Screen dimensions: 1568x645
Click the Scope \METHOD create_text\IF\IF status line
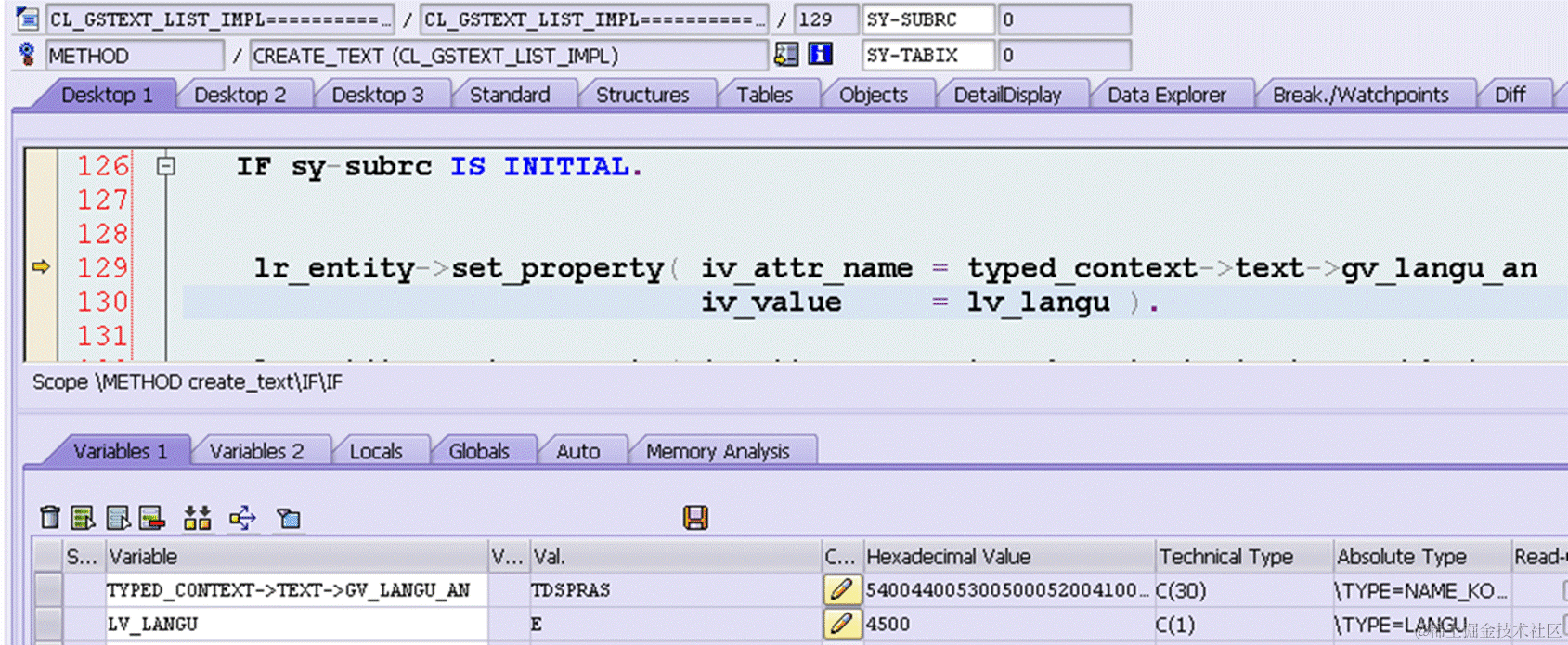click(188, 382)
